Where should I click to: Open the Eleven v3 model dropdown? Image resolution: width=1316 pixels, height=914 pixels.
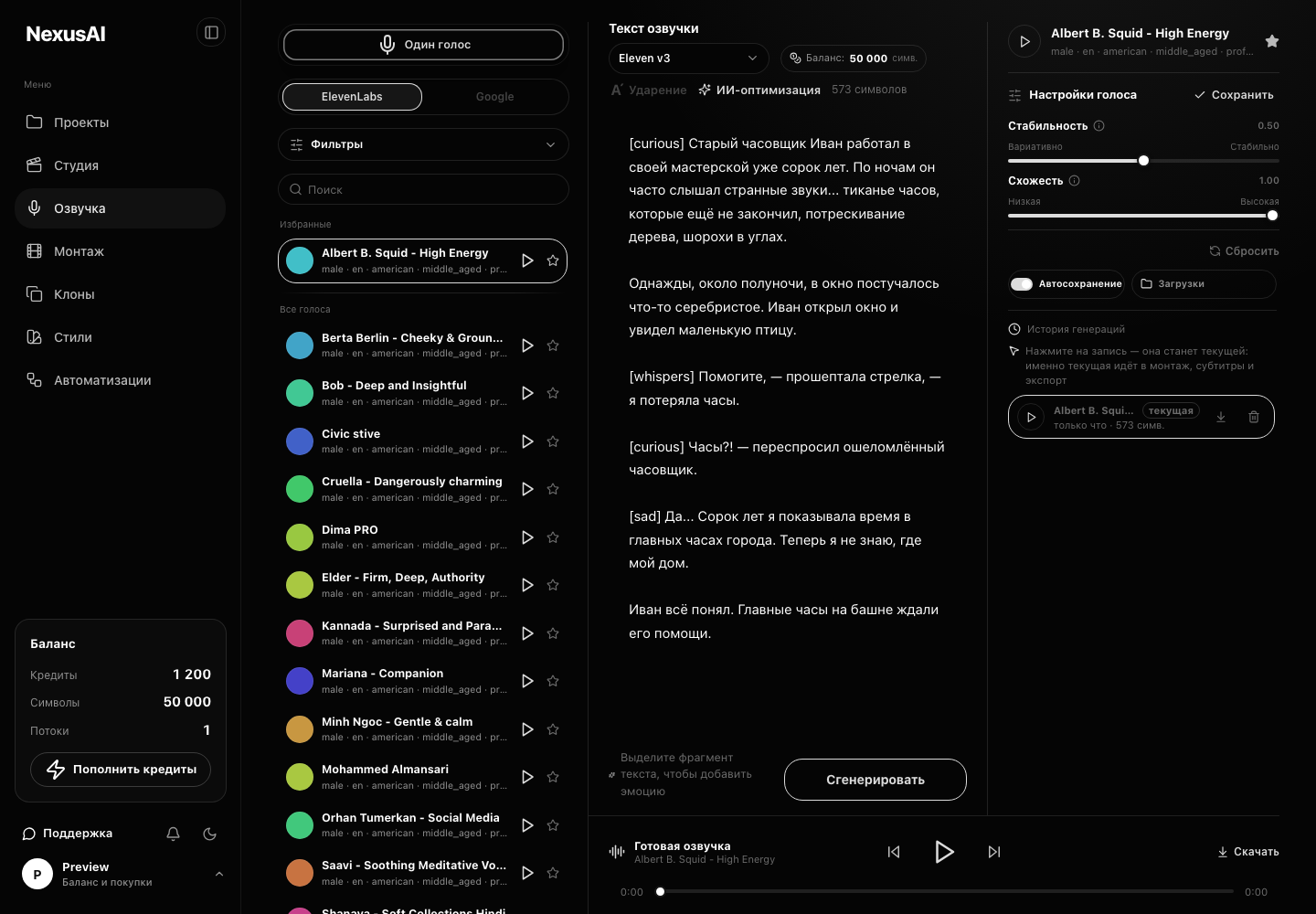[688, 58]
